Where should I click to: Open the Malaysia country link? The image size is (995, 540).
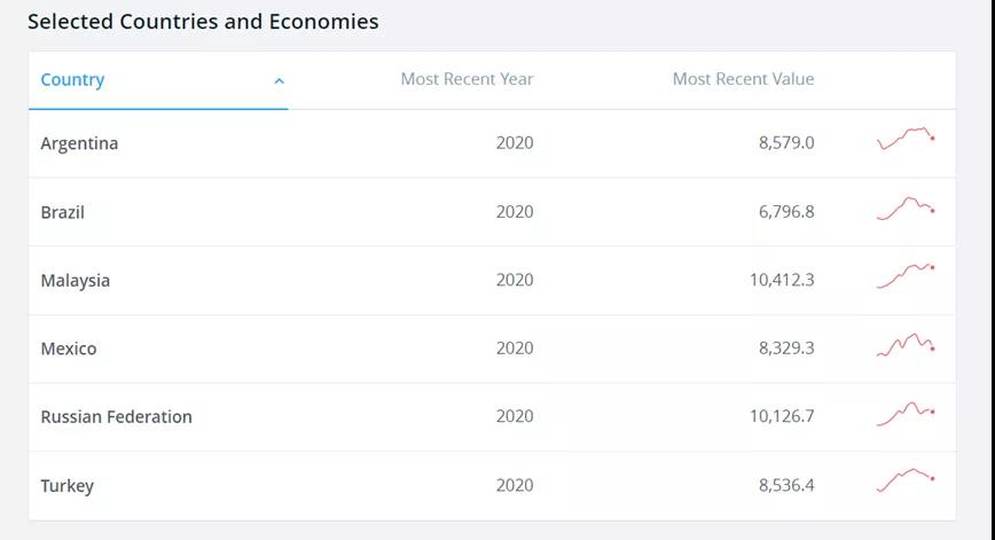pos(75,280)
